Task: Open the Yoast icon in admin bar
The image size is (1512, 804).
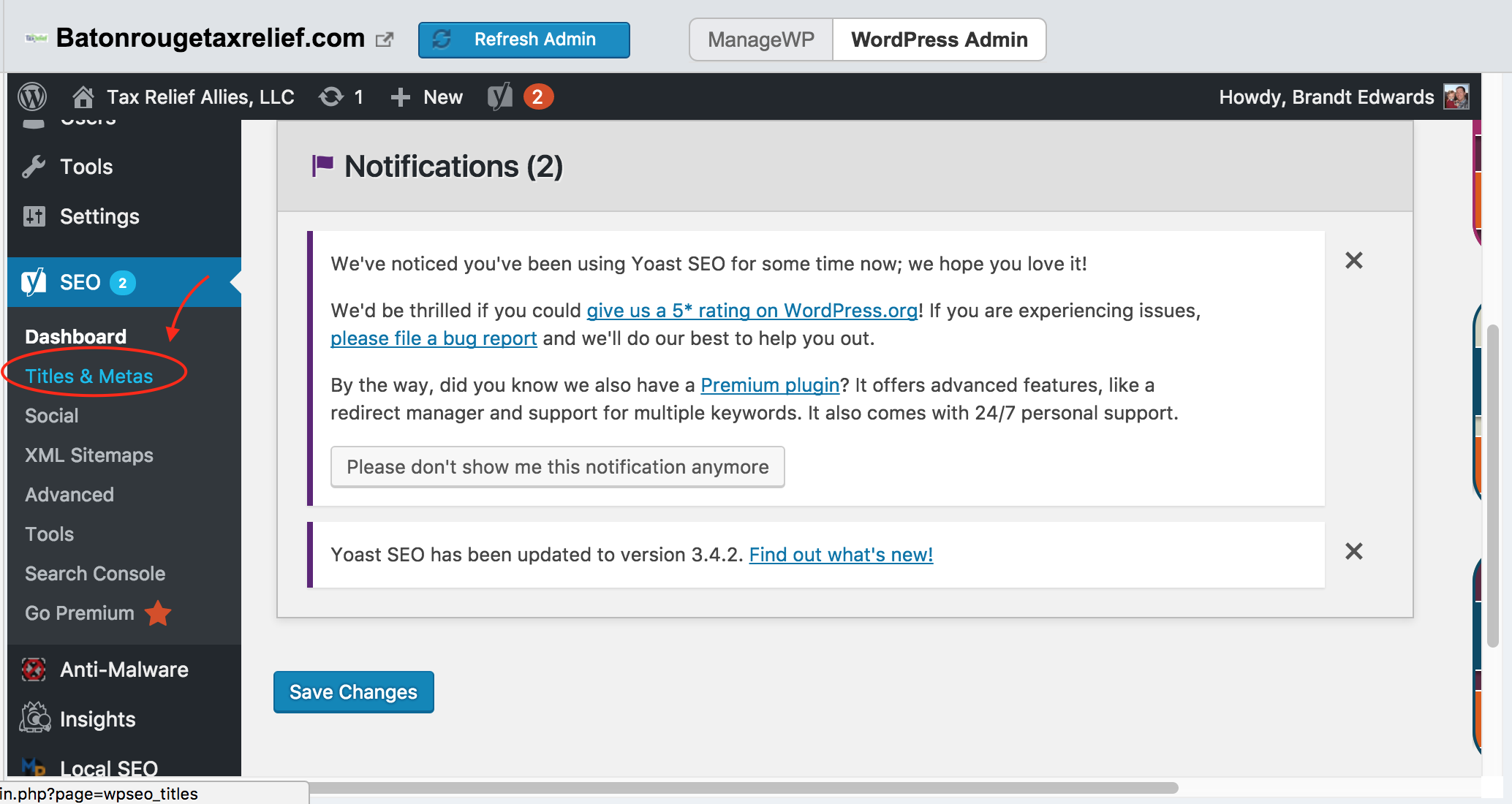Action: click(500, 96)
